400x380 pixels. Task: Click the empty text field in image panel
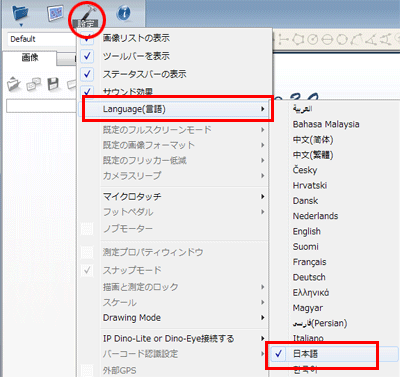[41, 106]
